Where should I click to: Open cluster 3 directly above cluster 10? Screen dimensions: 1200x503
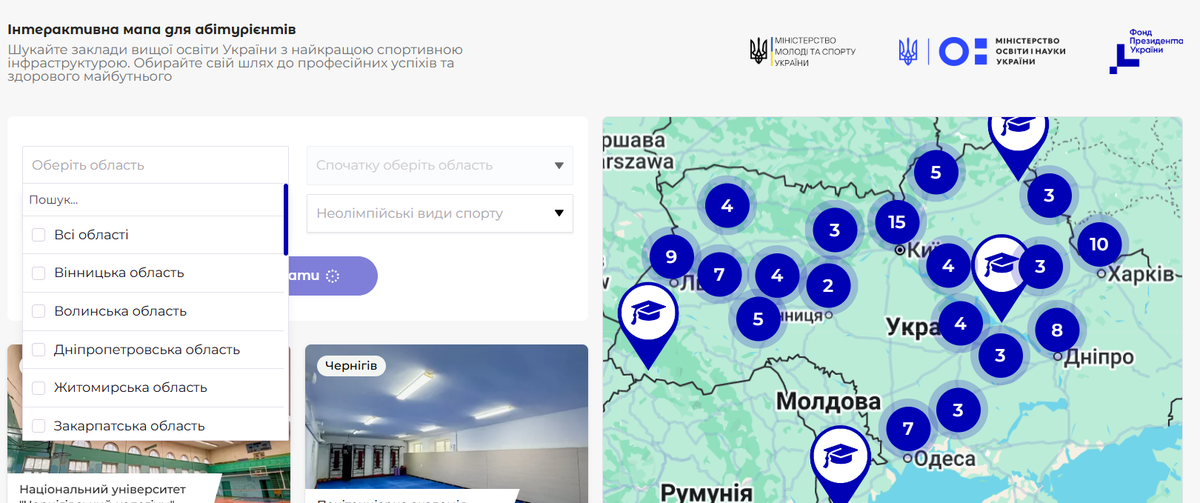[x=1049, y=195]
